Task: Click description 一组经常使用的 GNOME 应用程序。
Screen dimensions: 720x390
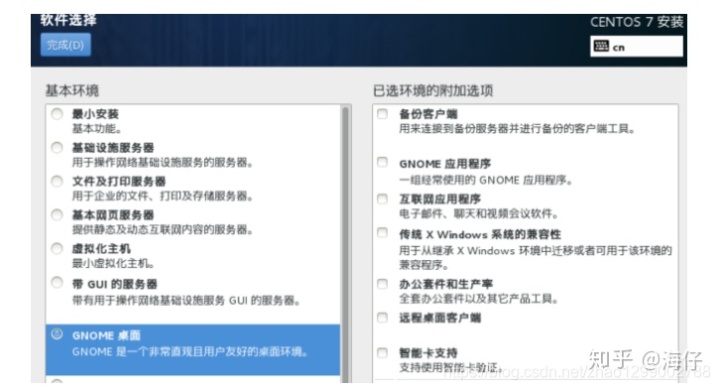Action: (x=486, y=180)
